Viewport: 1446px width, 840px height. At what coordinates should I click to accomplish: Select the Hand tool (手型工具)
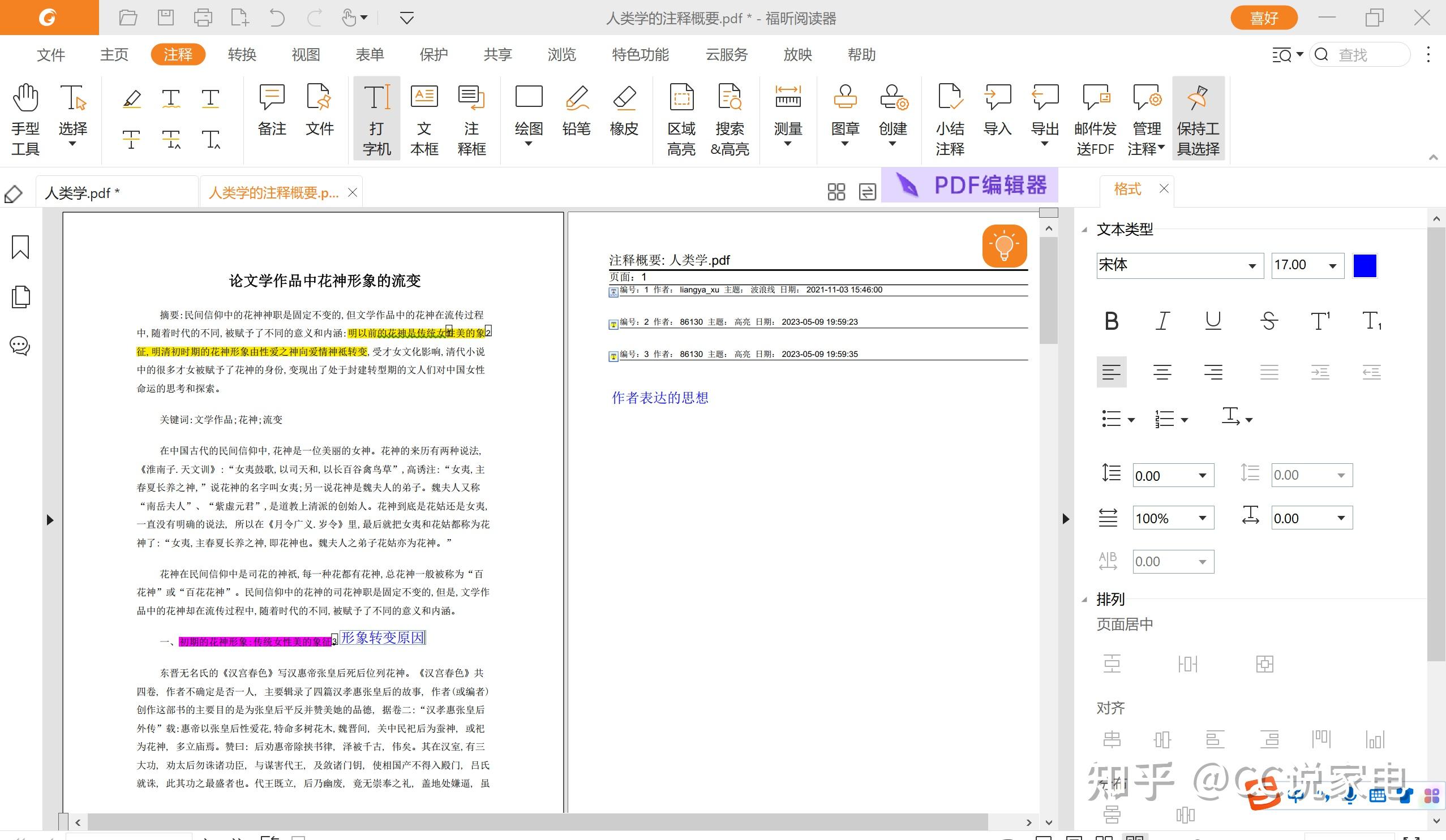pos(26,119)
